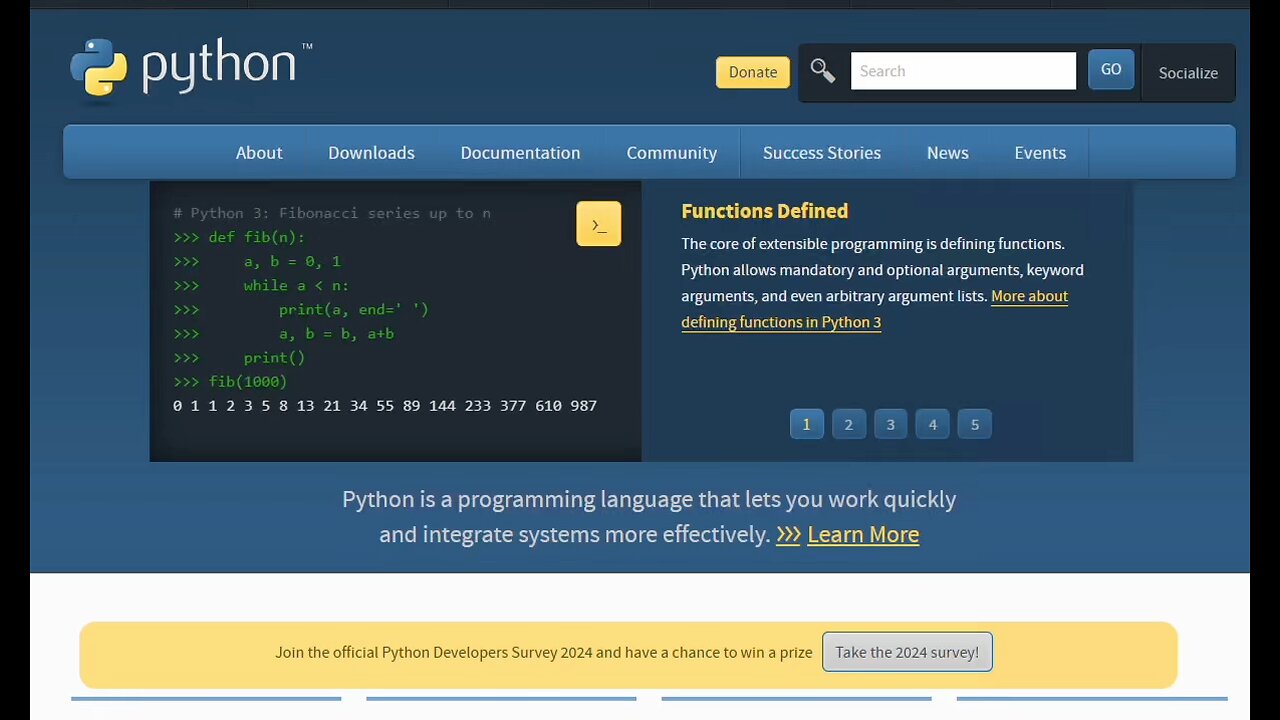The image size is (1280, 720).
Task: Click the 'a, b = 0, 1' code line
Action: coord(257,261)
